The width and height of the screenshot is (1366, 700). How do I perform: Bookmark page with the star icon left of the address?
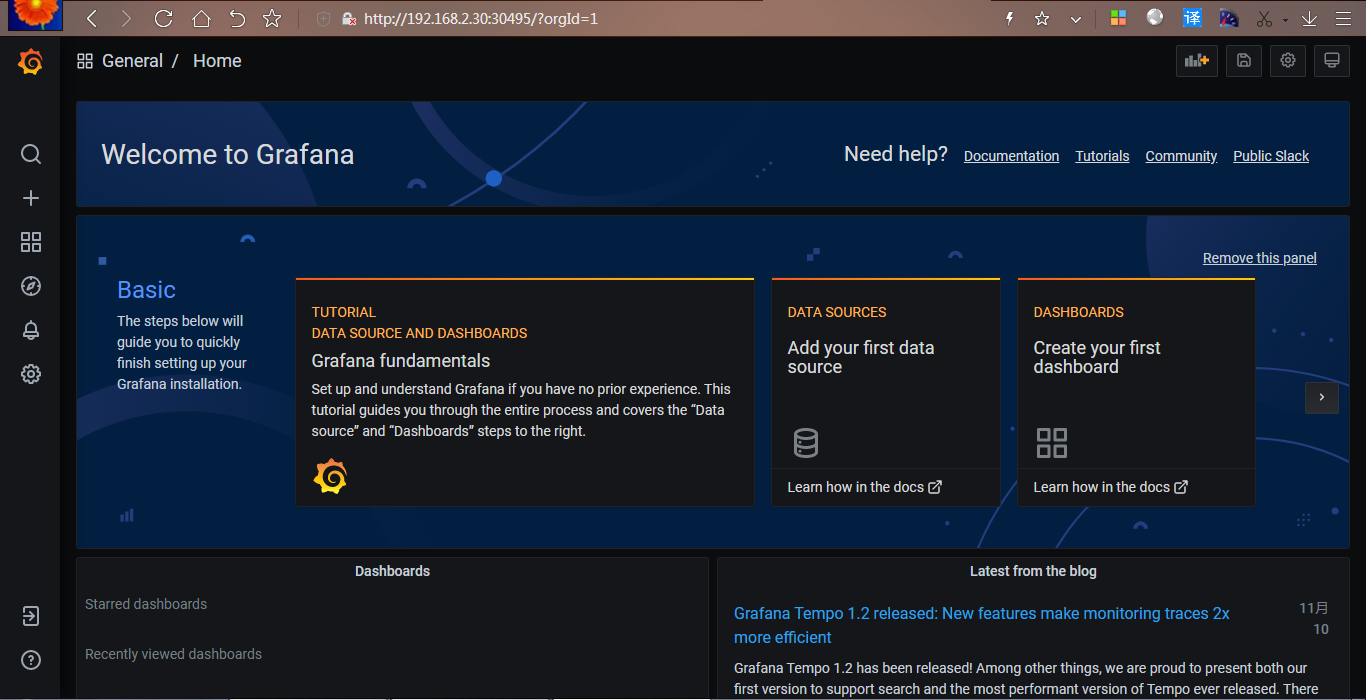point(271,18)
